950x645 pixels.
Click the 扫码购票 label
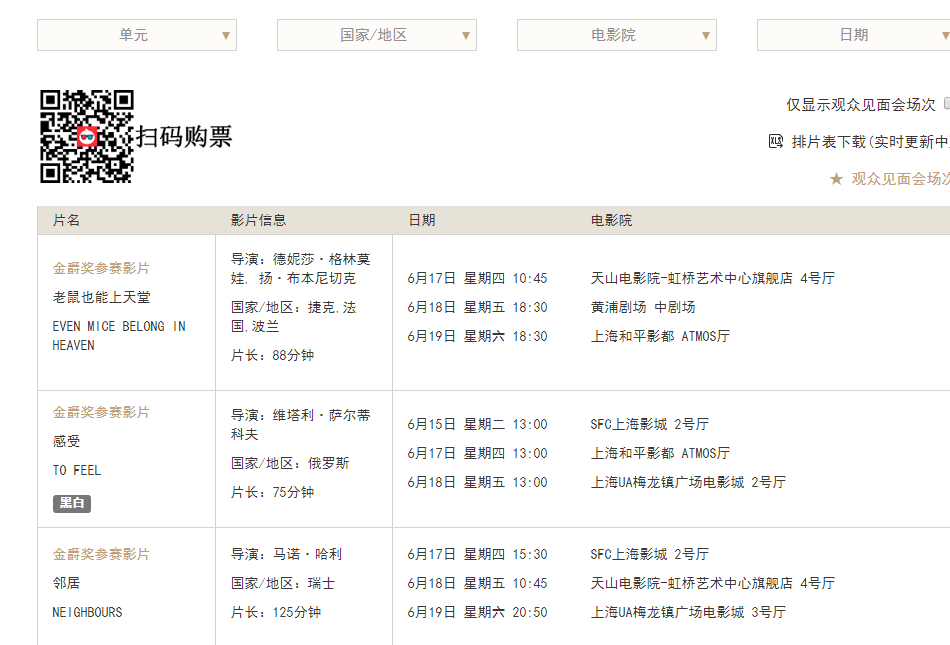click(x=185, y=137)
